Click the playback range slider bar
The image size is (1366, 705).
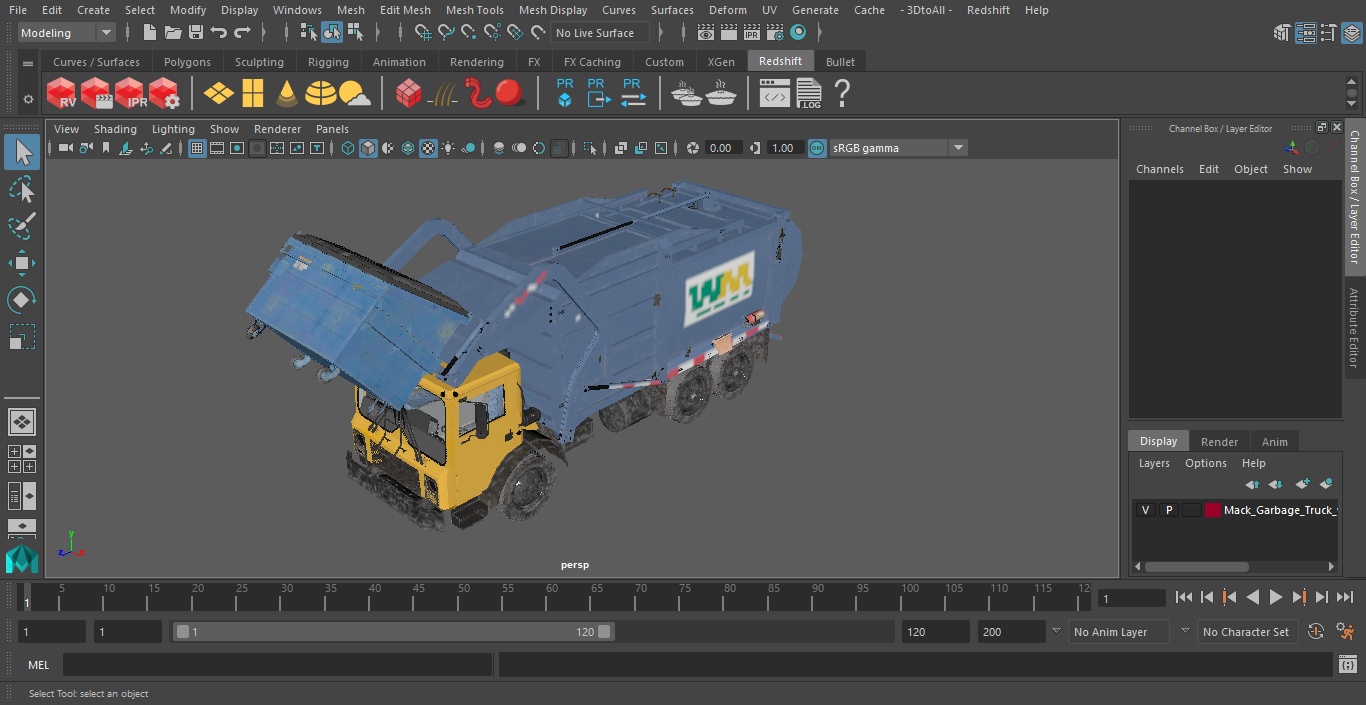point(393,632)
